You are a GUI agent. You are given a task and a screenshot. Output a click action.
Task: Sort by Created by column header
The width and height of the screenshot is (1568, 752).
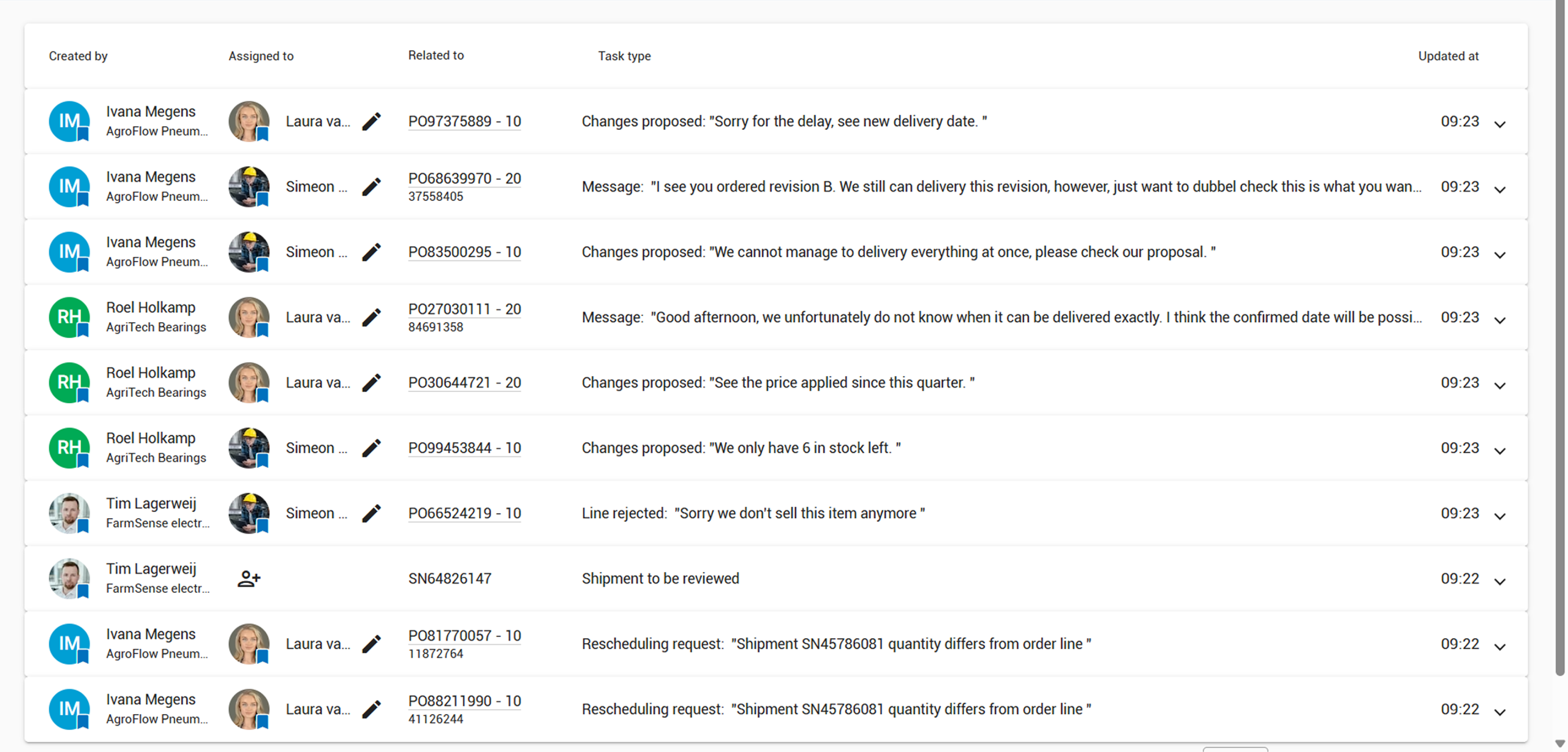coord(78,56)
